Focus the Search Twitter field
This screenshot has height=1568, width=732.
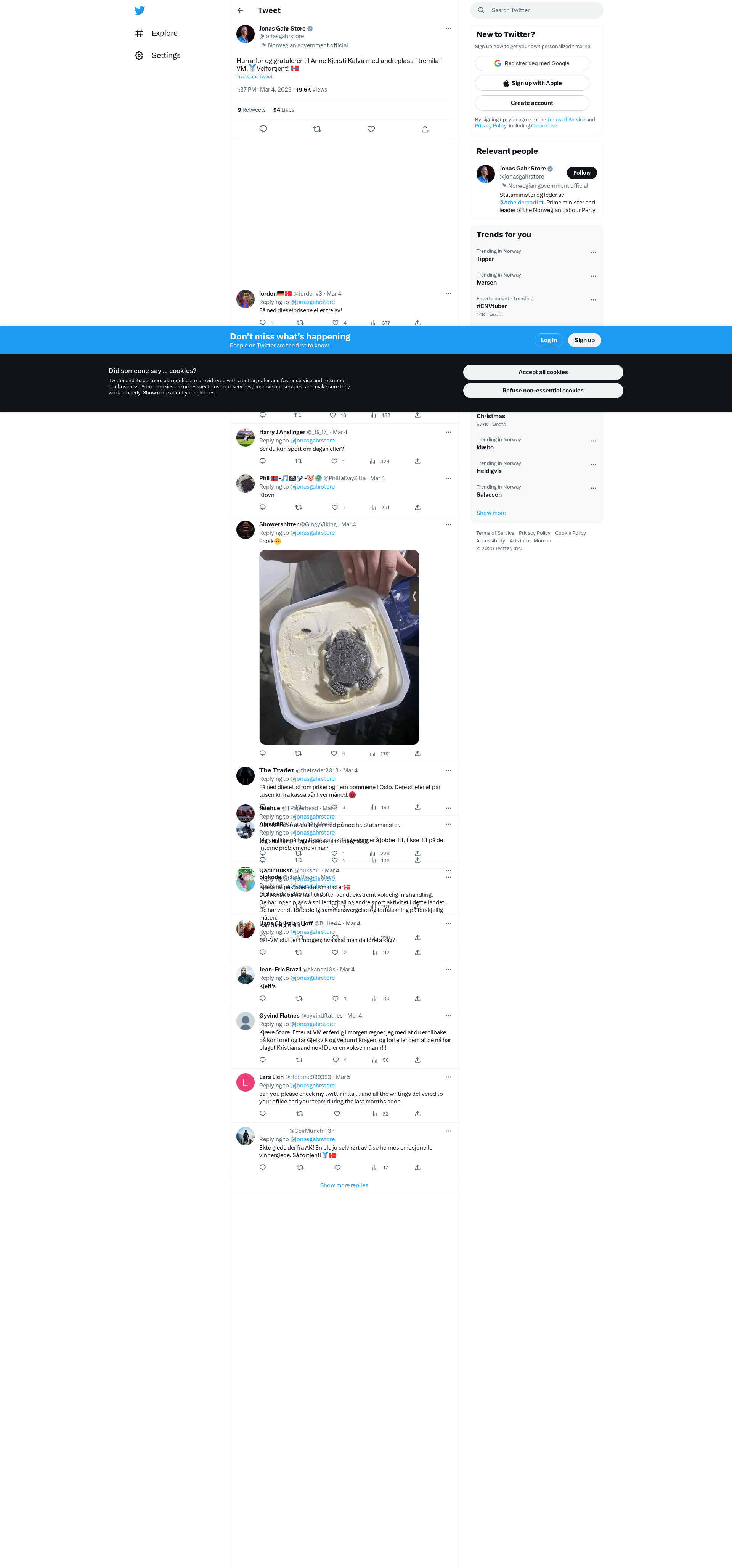[536, 10]
